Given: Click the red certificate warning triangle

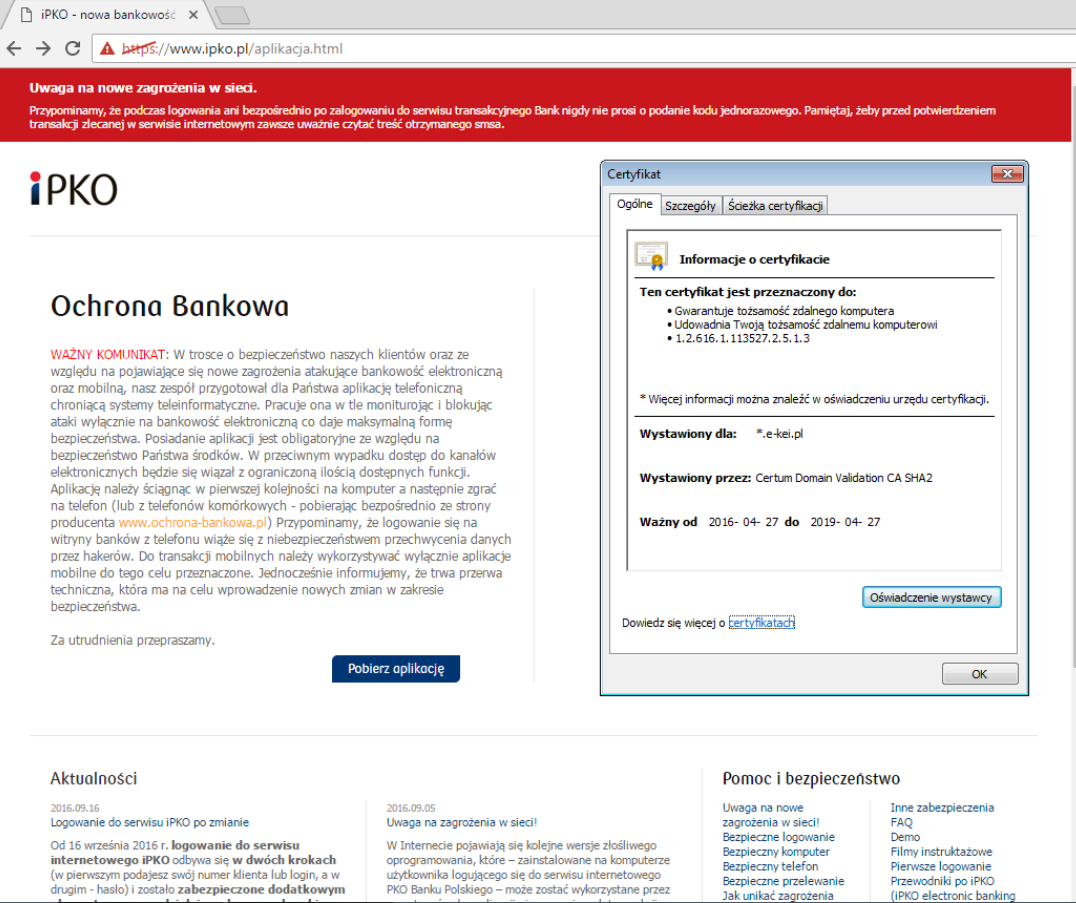Looking at the screenshot, I should tap(107, 49).
